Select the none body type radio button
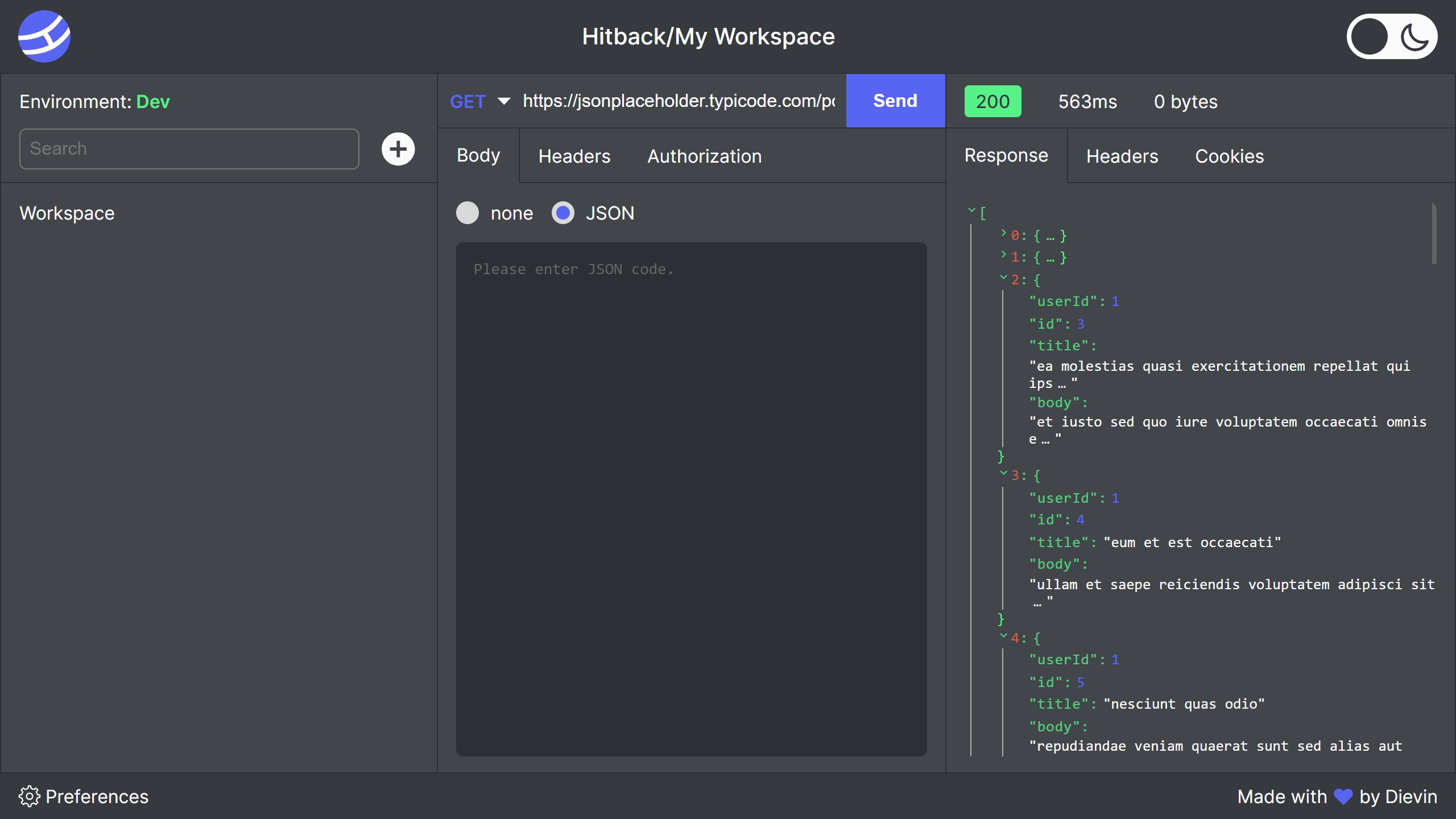Image resolution: width=1456 pixels, height=819 pixels. point(468,213)
